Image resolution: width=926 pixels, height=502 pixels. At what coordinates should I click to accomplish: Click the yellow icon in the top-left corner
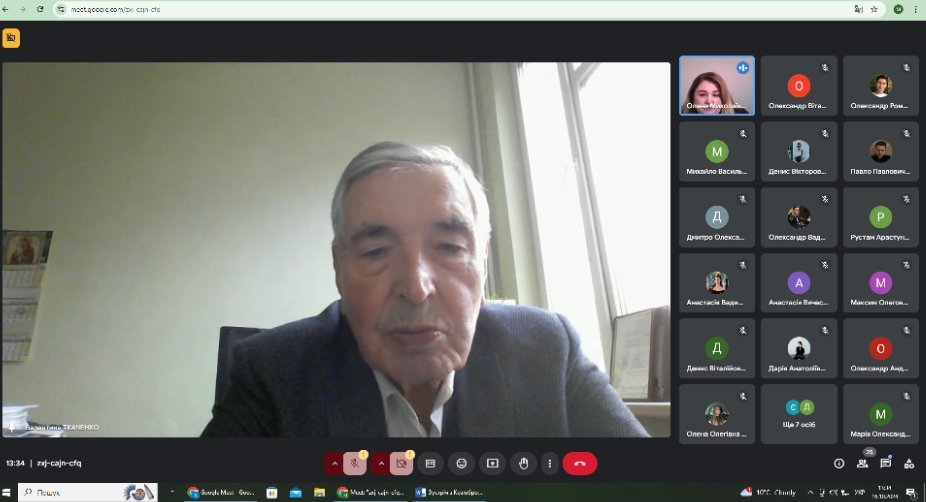11,38
